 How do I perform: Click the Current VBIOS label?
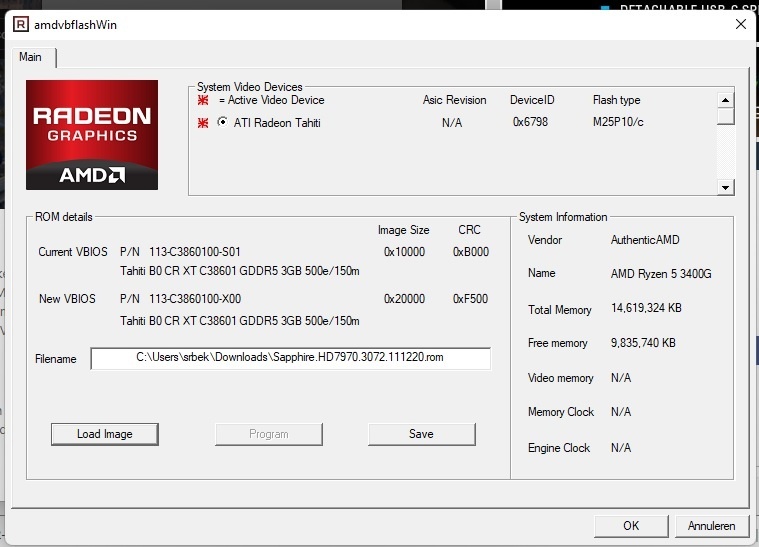(x=73, y=252)
